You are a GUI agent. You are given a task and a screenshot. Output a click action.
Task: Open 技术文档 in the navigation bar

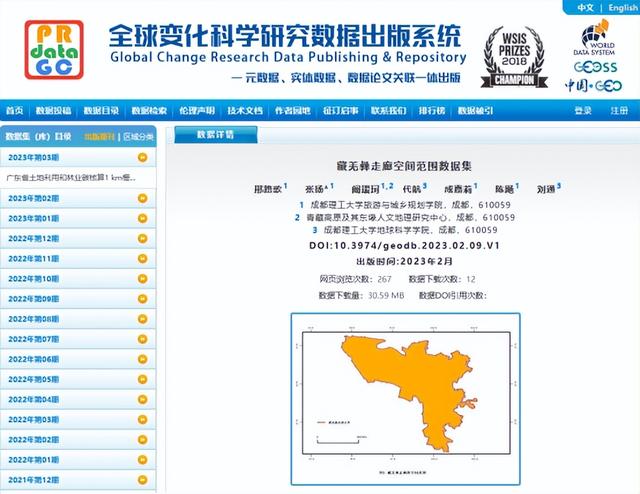tap(245, 110)
